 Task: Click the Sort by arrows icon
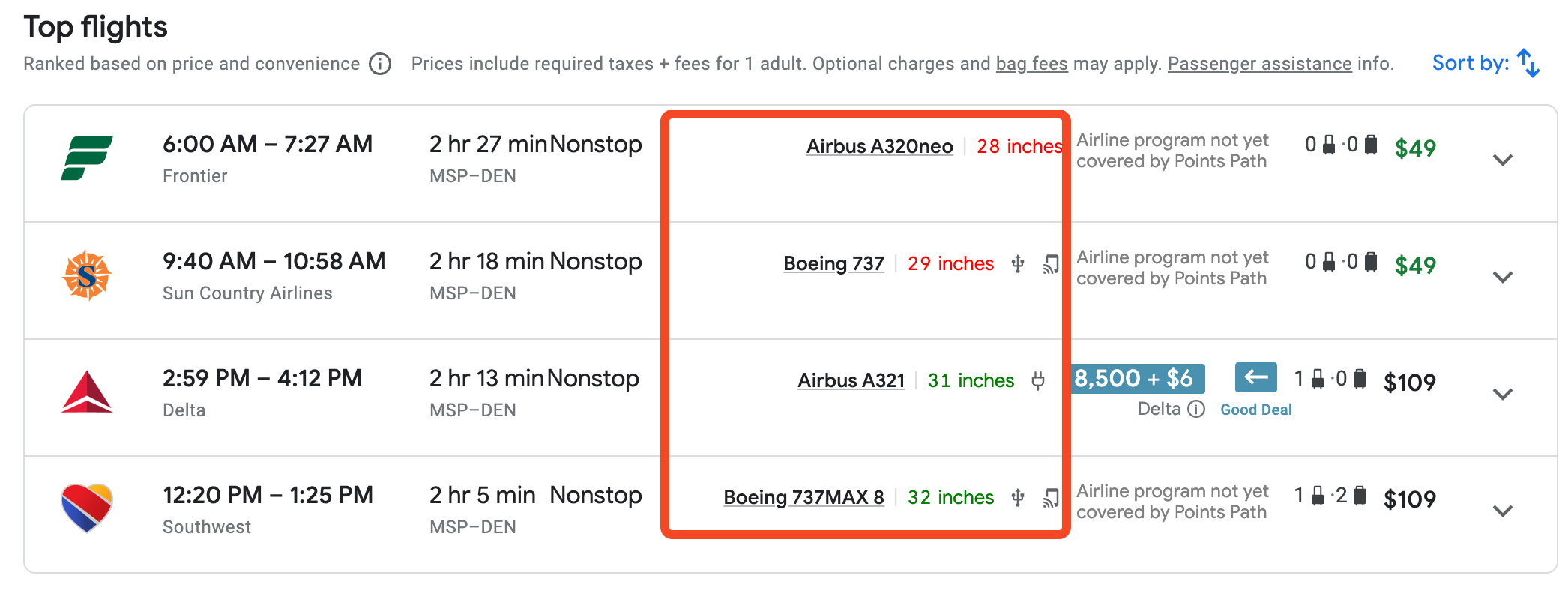pyautogui.click(x=1528, y=63)
